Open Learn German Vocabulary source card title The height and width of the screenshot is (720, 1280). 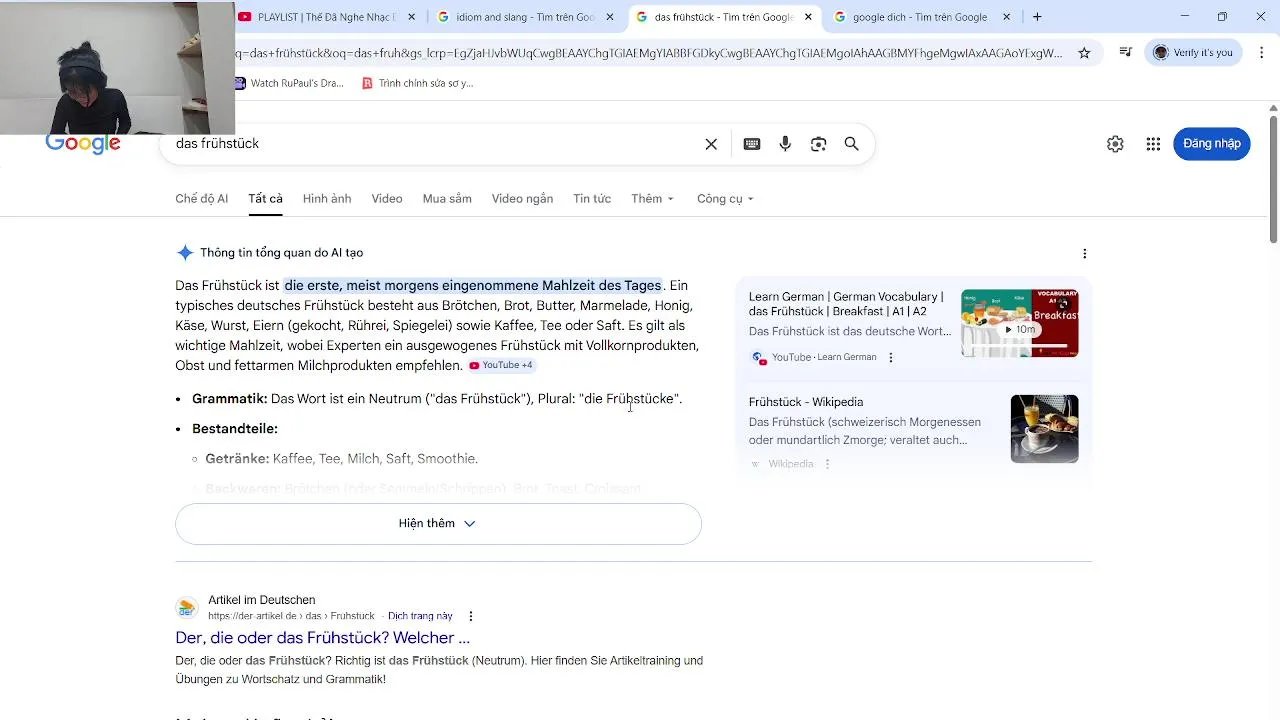pos(846,304)
